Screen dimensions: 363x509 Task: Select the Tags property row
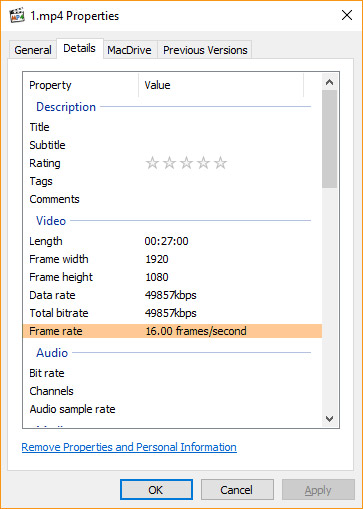(x=172, y=181)
